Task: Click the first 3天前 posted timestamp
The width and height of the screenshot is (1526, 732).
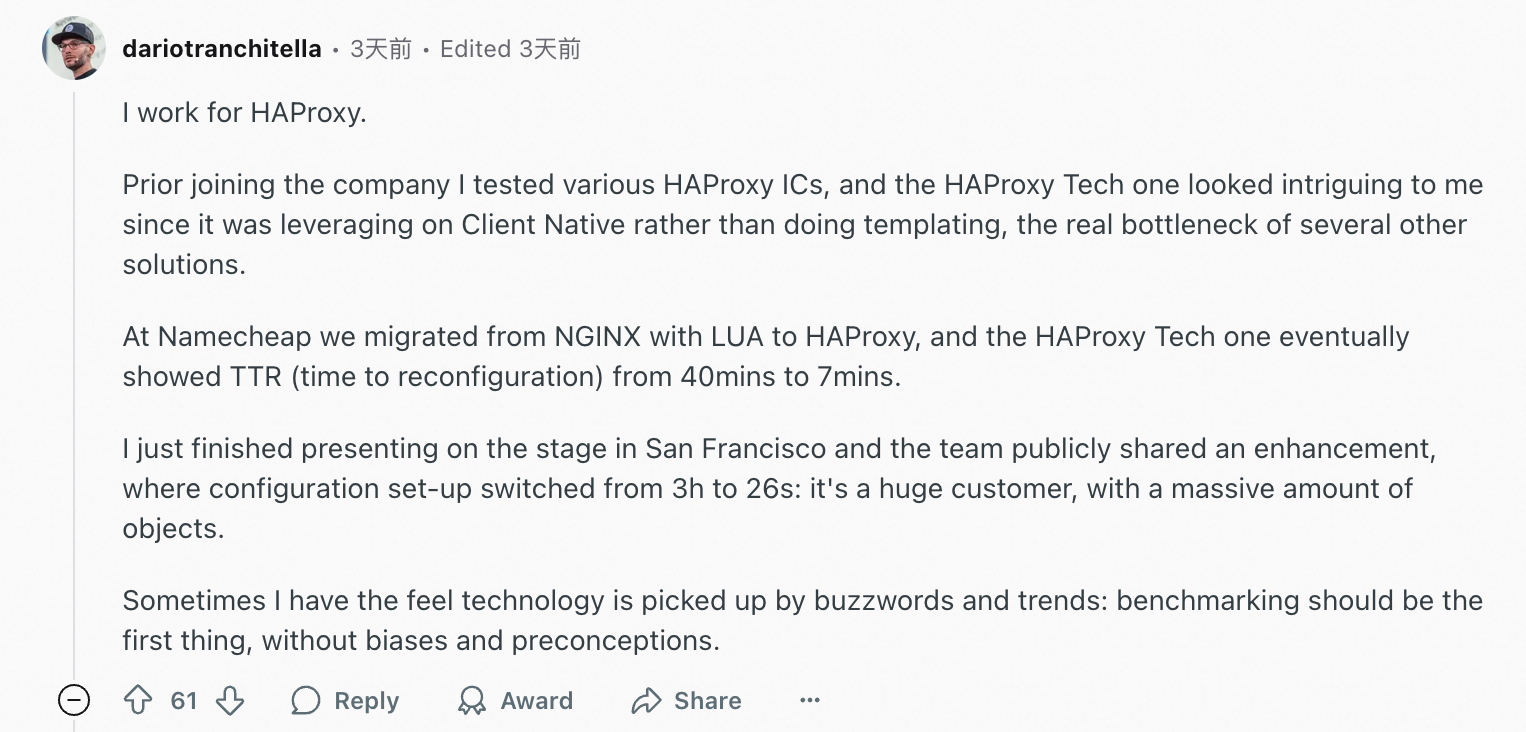Action: coord(380,49)
